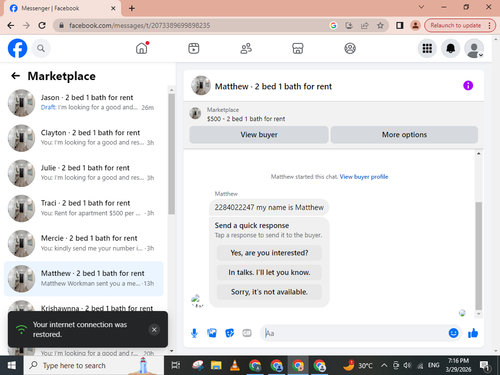Bookmark this page with the star icon
The height and width of the screenshot is (375, 500).
380,25
